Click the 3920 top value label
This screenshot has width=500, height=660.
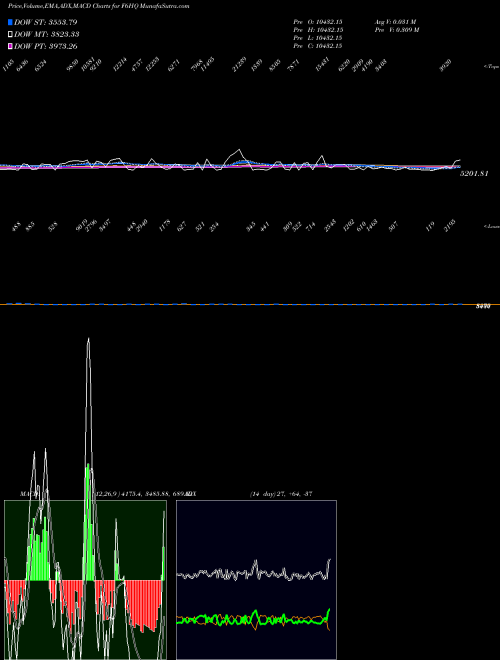tap(446, 66)
